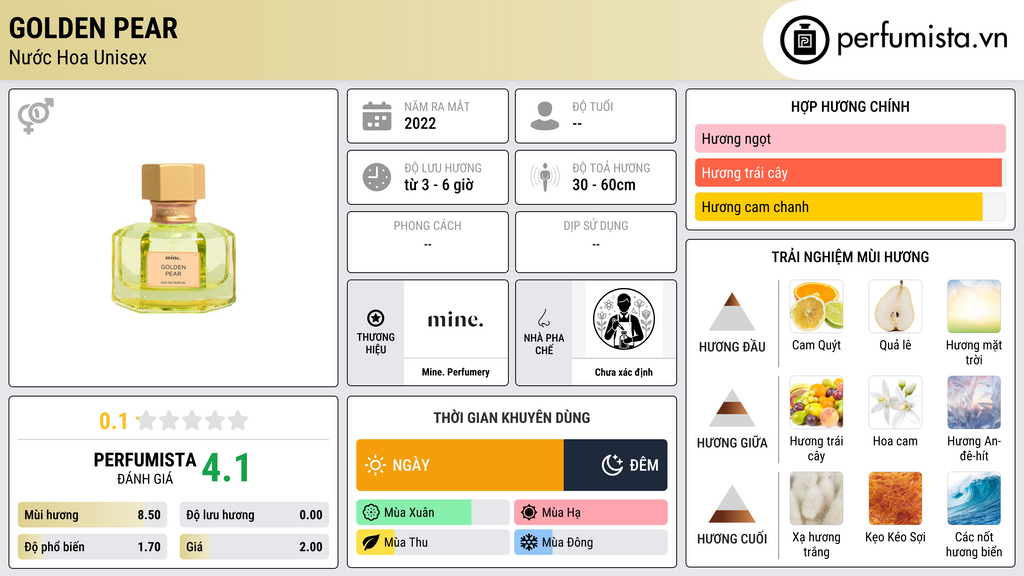Select the Hoa cam blossom note image
The height and width of the screenshot is (576, 1024).
[x=895, y=402]
